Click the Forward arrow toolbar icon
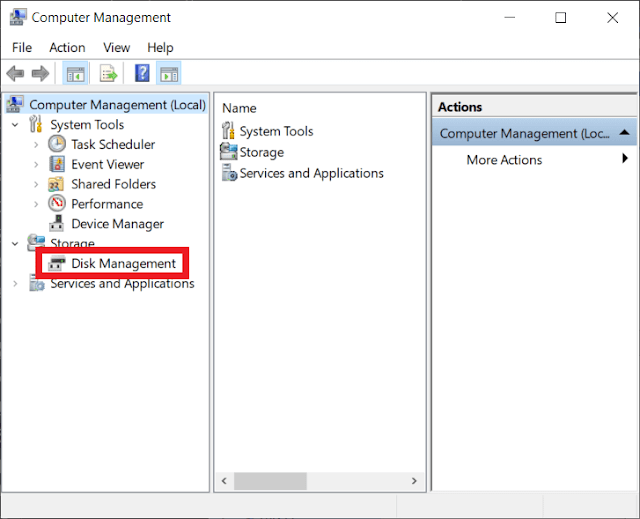Screen dimensions: 640x519 pos(40,74)
